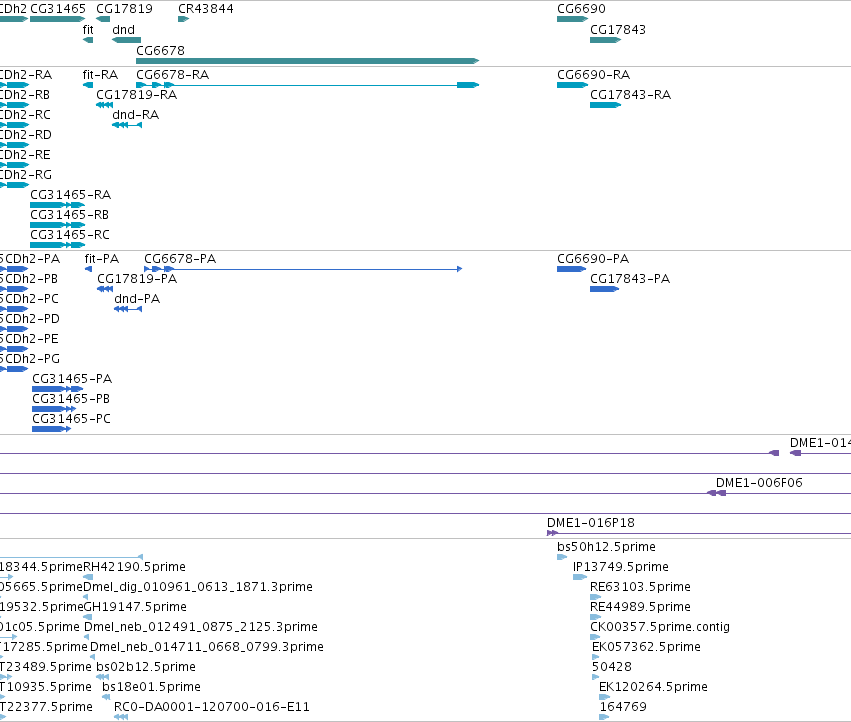Select the dnd-PA protein label

click(137, 299)
